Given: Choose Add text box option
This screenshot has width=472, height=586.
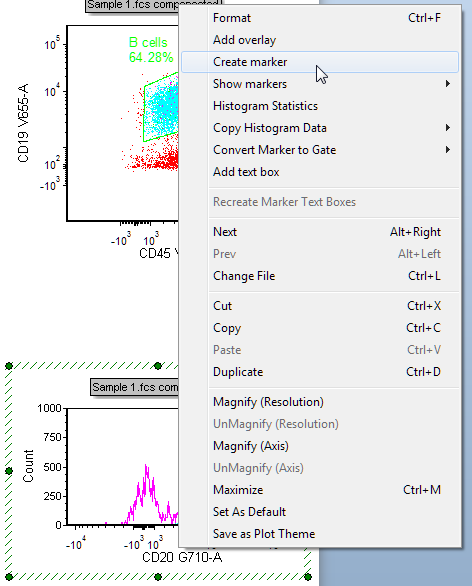Looking at the screenshot, I should point(320,172).
